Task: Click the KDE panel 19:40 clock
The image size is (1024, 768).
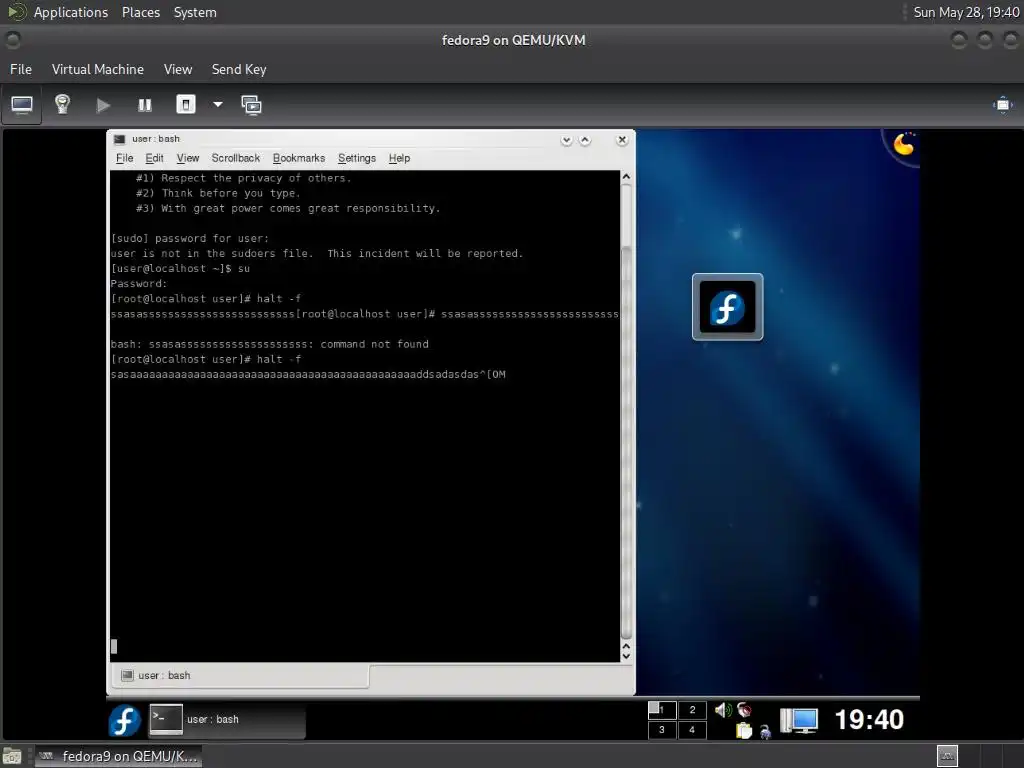Action: [869, 720]
